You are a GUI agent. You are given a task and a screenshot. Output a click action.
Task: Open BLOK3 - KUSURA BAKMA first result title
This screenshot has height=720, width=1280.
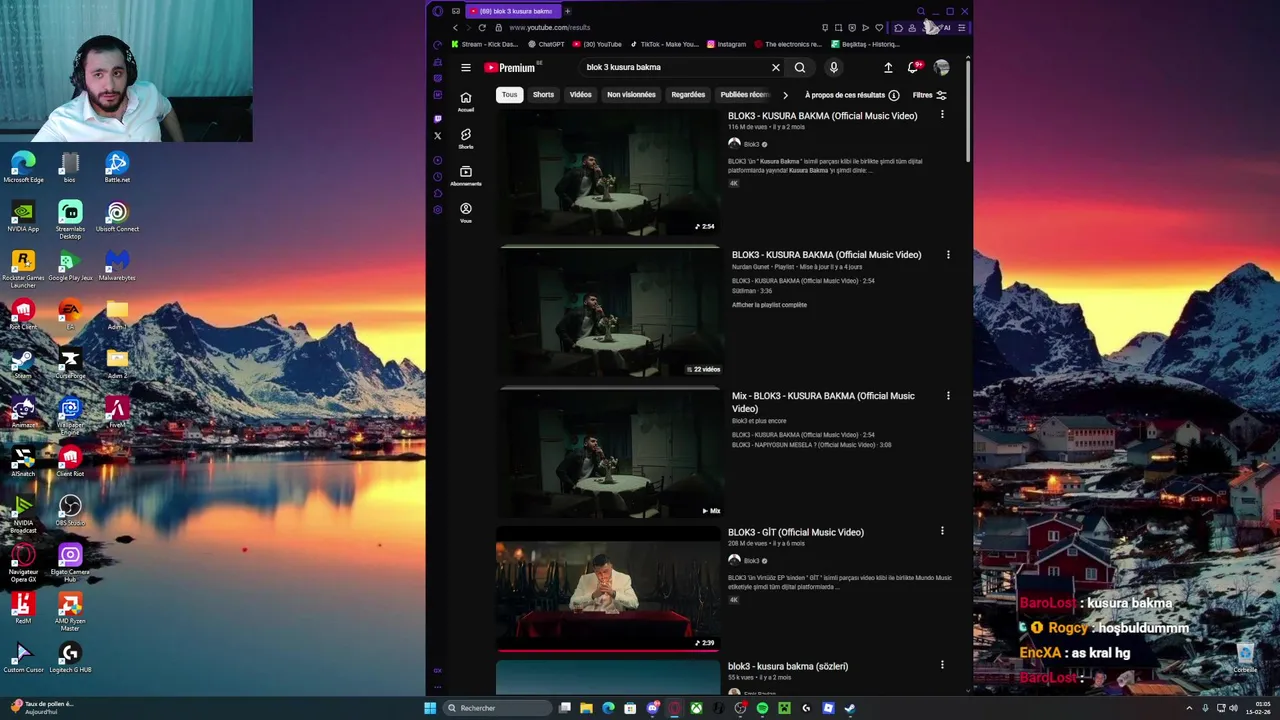(822, 116)
